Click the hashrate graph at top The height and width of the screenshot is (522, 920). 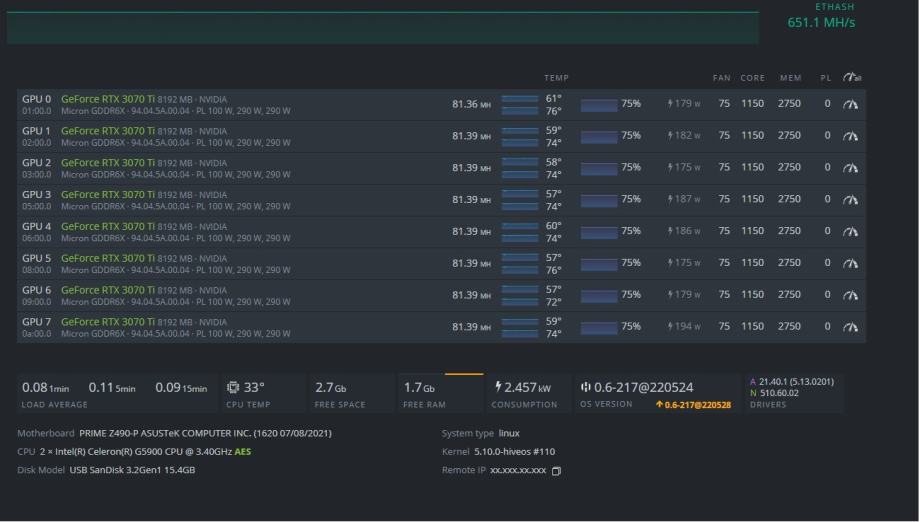click(382, 27)
